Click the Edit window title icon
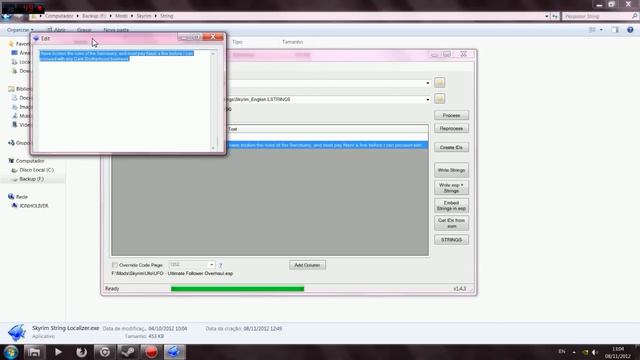The image size is (640, 360). [36, 38]
